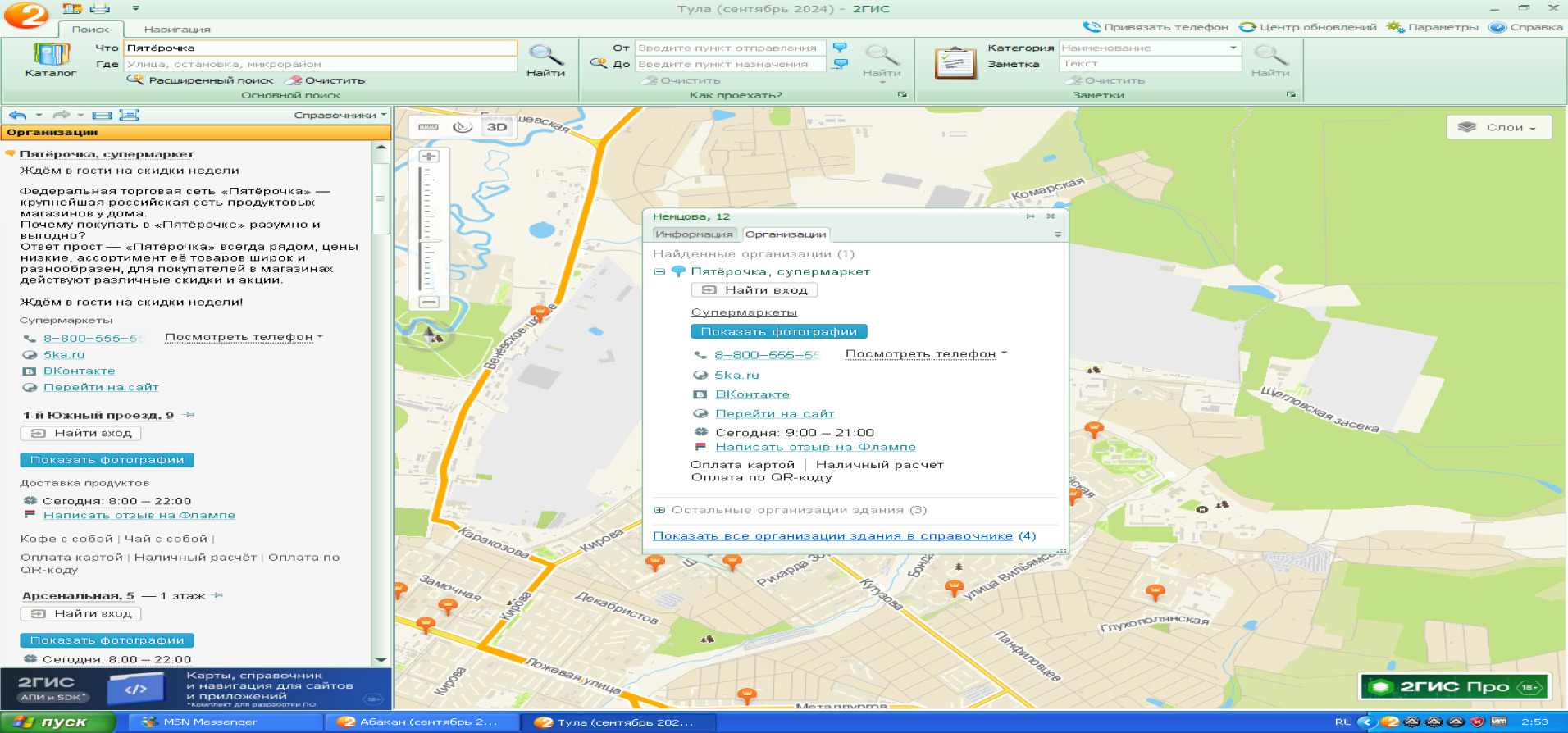Open the 2GIS orange orb application menu

click(x=25, y=15)
